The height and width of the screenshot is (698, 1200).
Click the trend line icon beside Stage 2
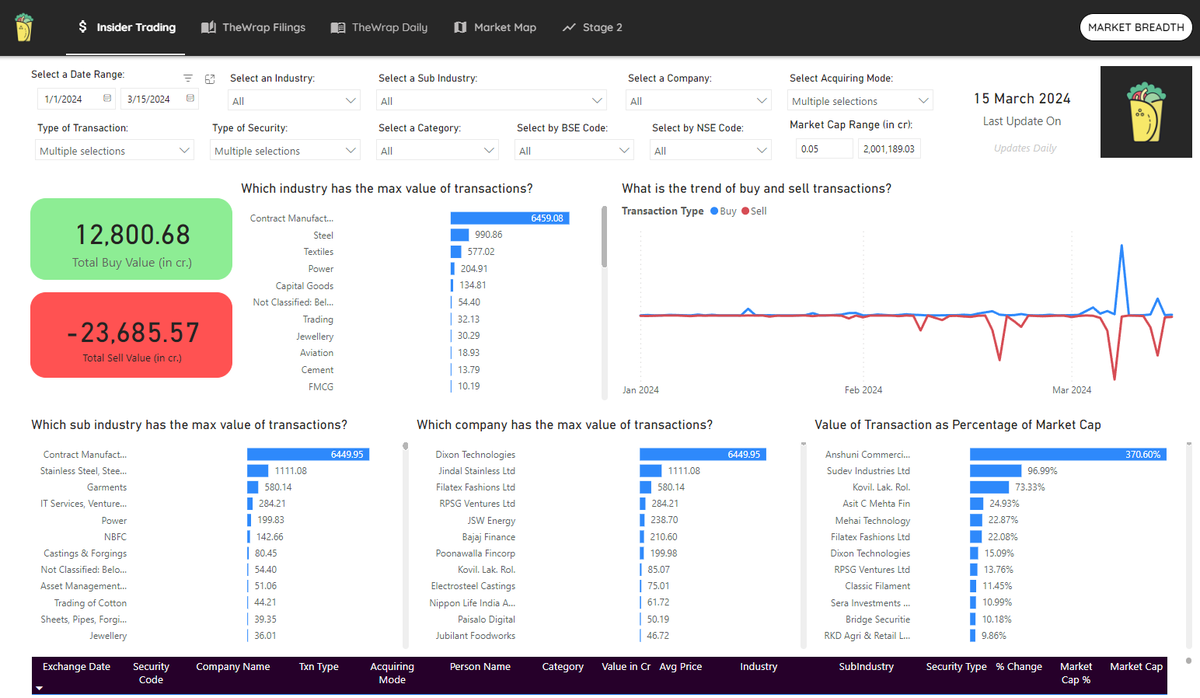(569, 28)
